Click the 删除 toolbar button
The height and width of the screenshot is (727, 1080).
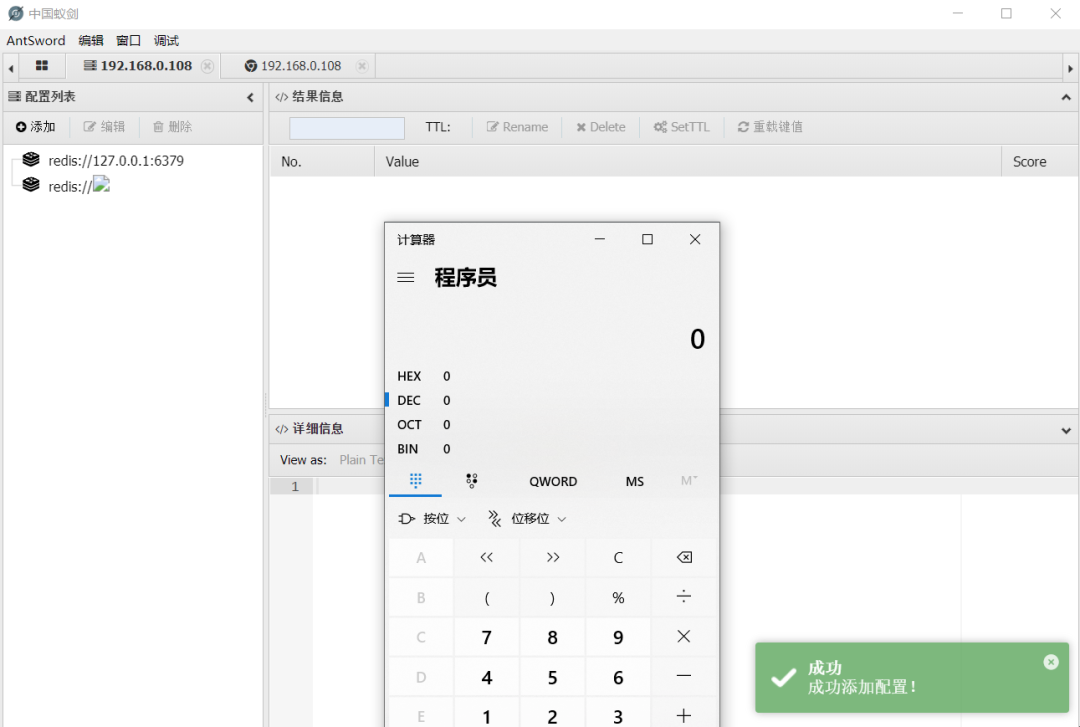172,127
